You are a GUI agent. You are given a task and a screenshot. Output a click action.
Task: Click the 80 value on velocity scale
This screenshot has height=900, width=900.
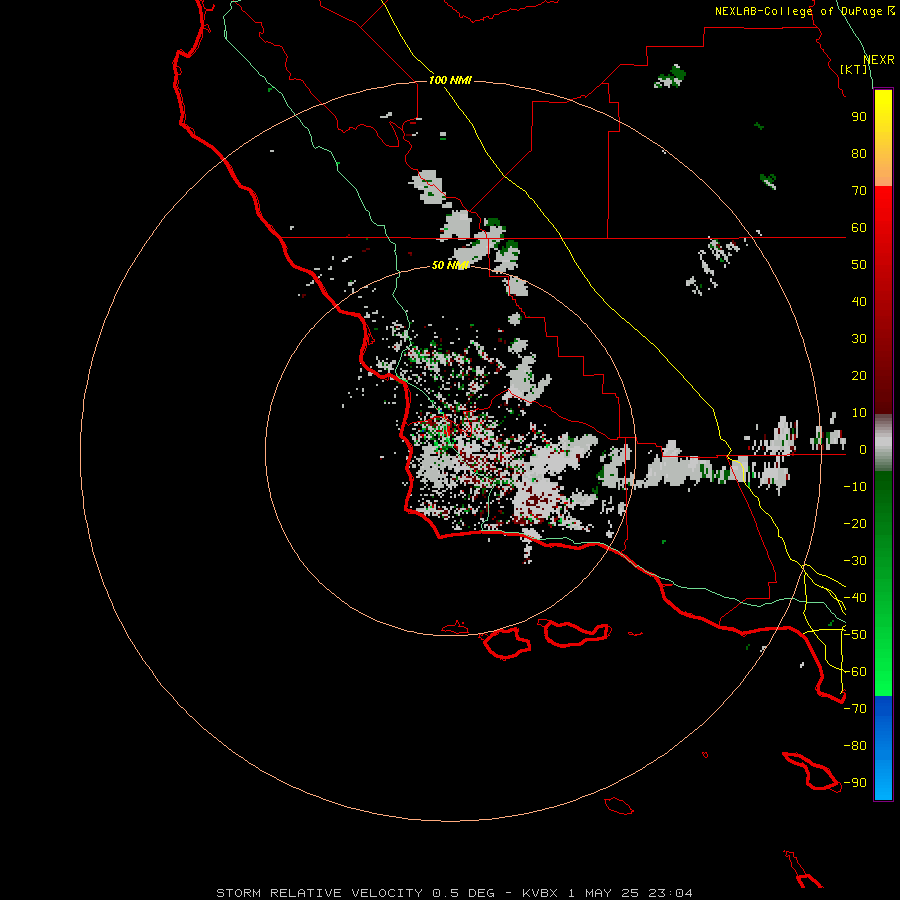pos(859,154)
